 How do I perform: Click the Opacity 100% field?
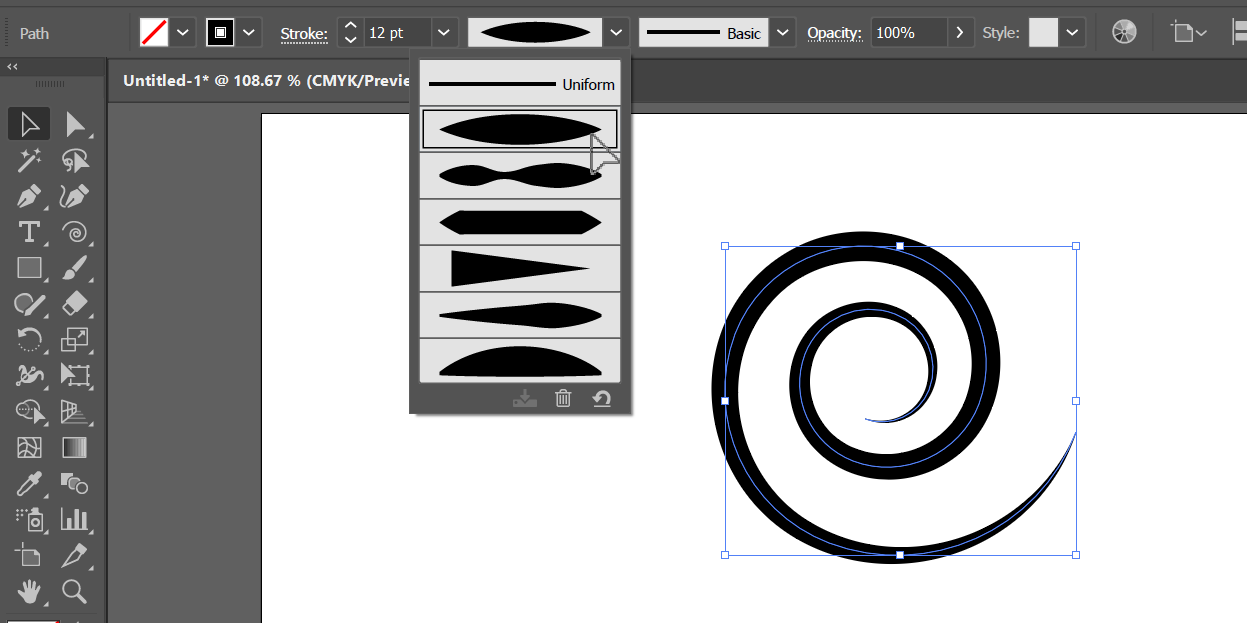(x=908, y=33)
